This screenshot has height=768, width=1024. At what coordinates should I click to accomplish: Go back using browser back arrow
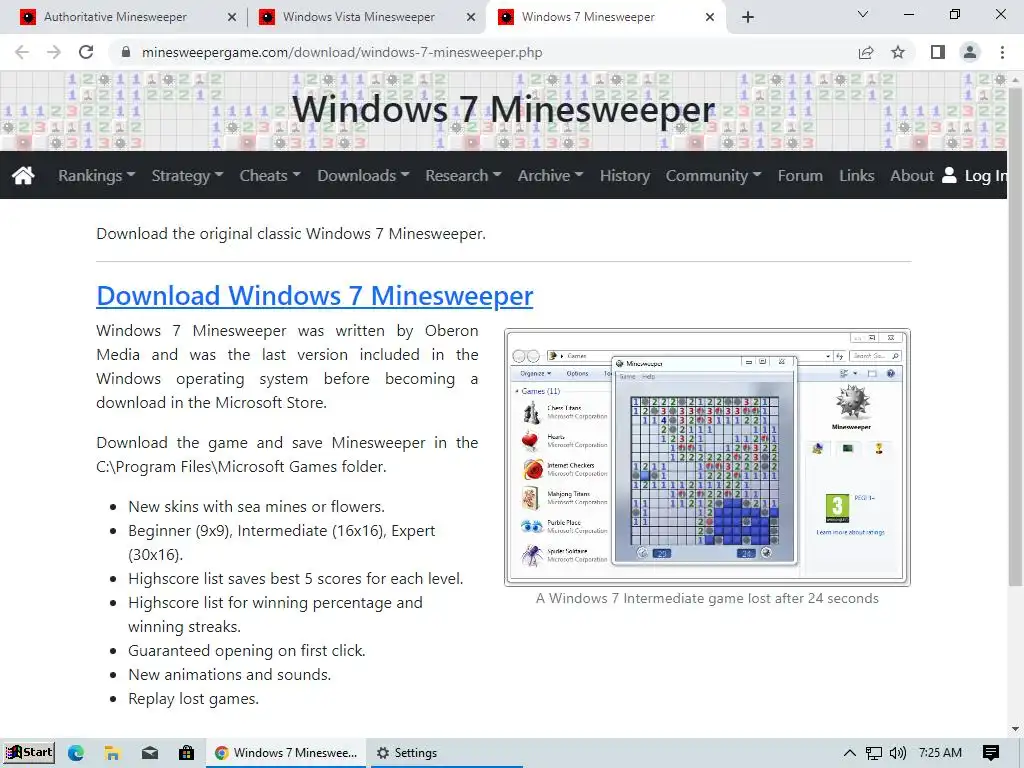(x=22, y=52)
